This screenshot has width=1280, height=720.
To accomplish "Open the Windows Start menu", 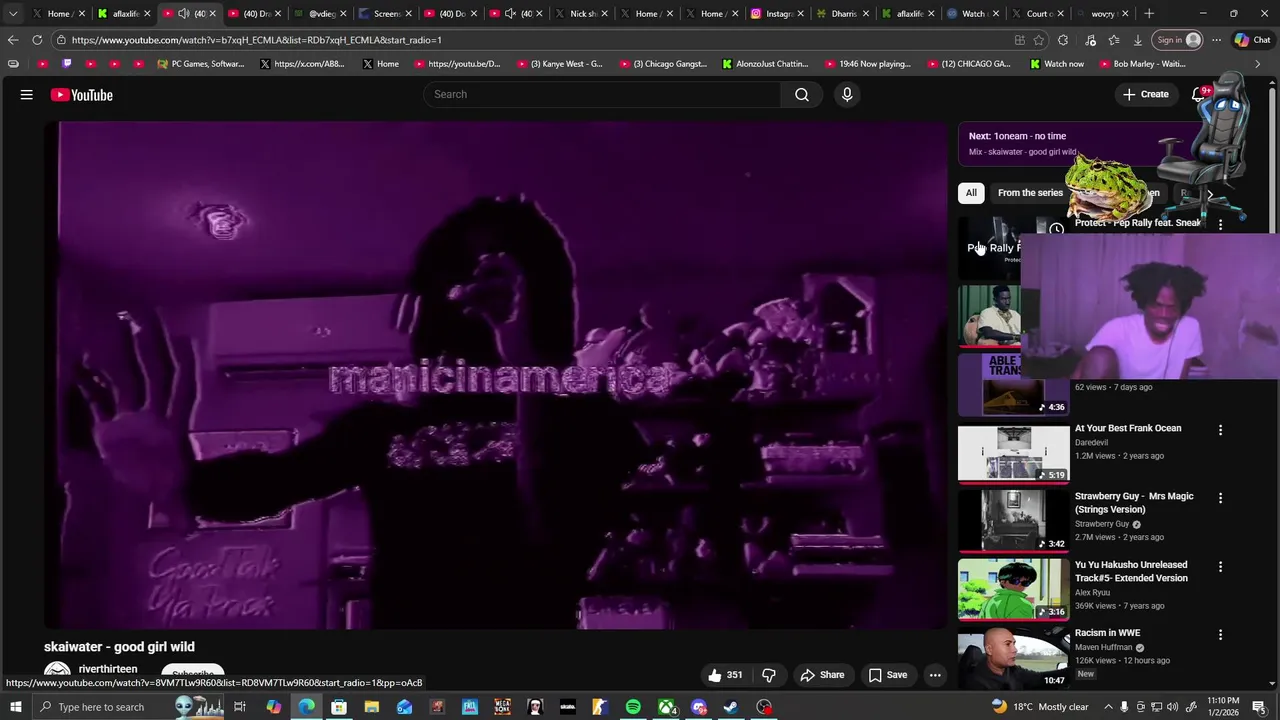I will tap(16, 707).
